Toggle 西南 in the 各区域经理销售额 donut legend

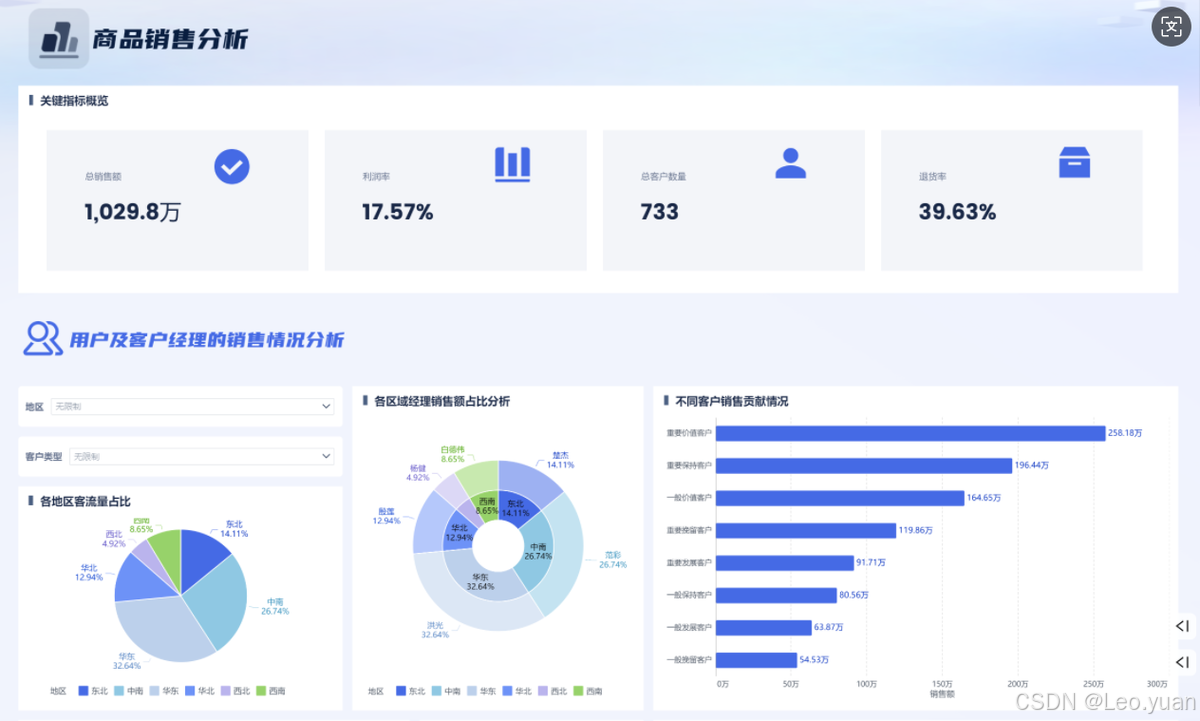coord(588,691)
